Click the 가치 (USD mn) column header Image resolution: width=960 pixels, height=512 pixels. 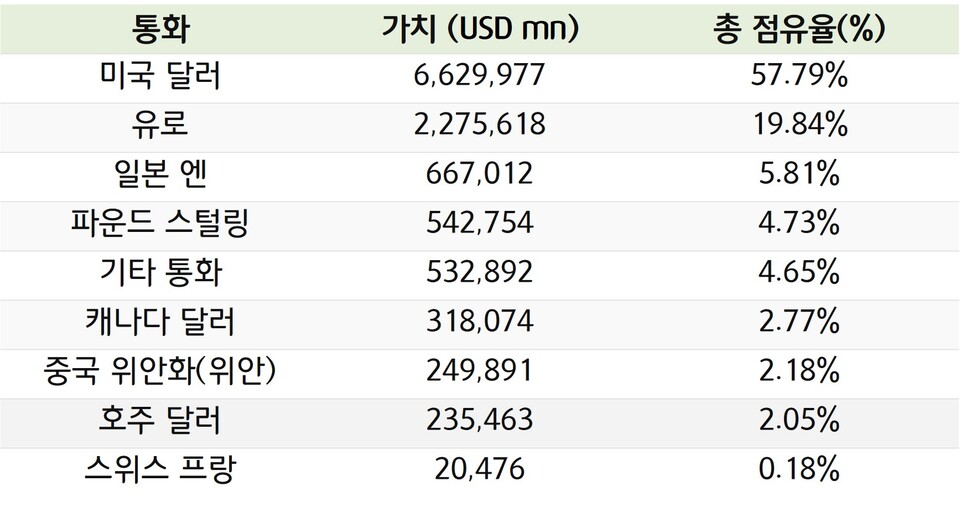point(480,29)
